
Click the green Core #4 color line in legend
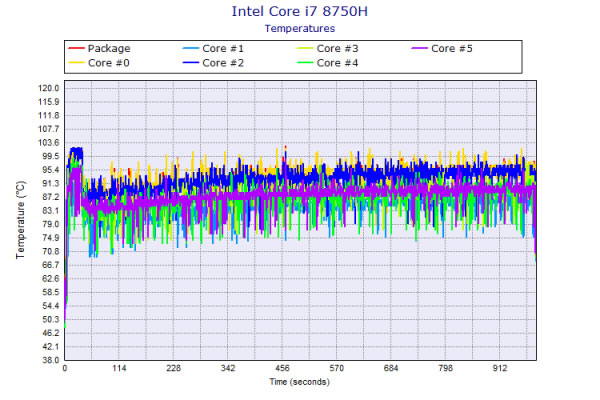(x=305, y=63)
